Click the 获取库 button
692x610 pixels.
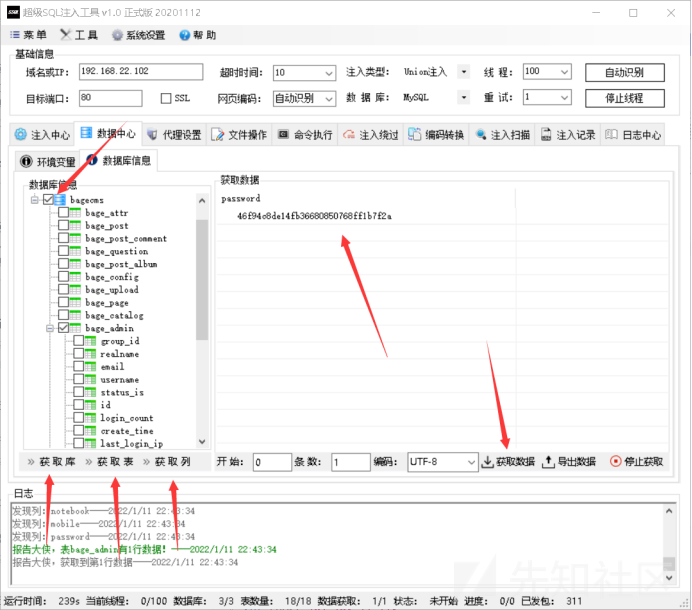pos(51,462)
